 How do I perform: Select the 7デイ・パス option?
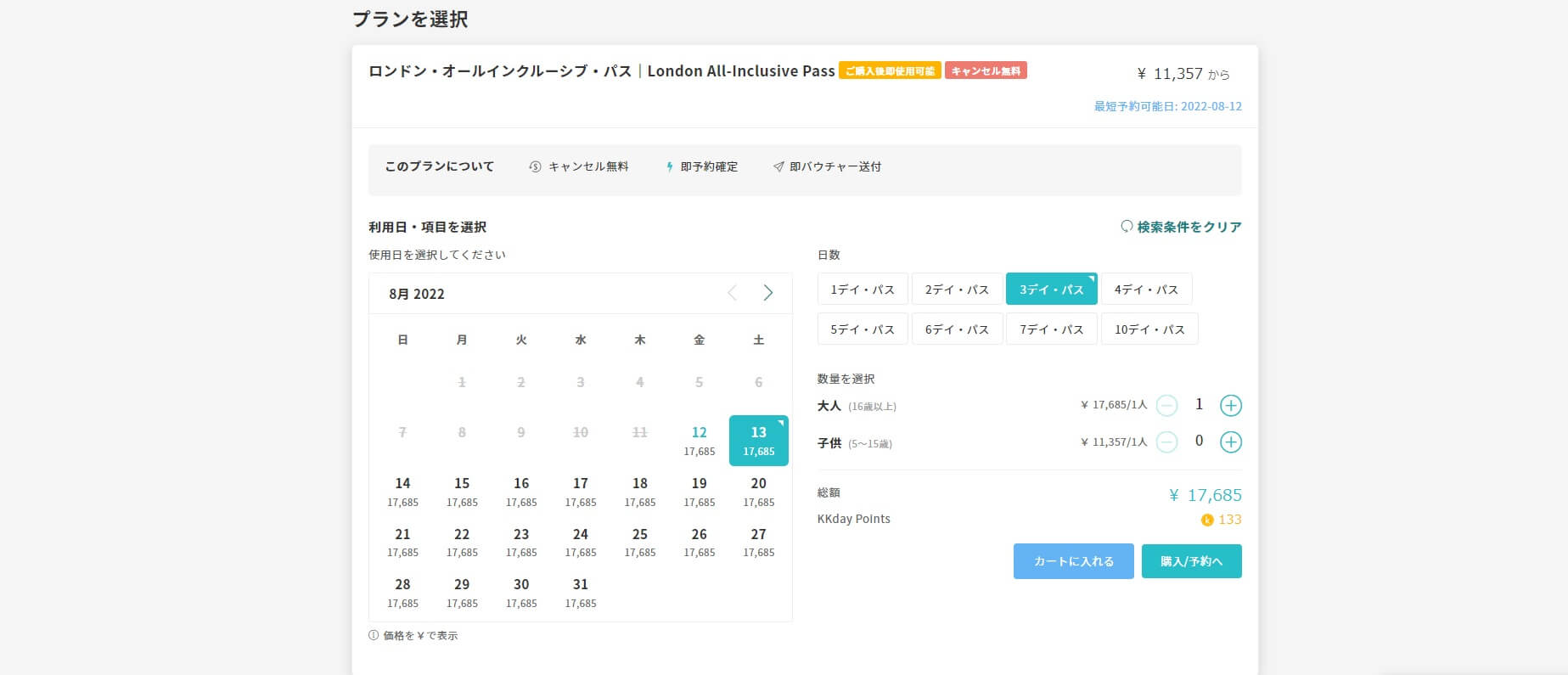1052,329
